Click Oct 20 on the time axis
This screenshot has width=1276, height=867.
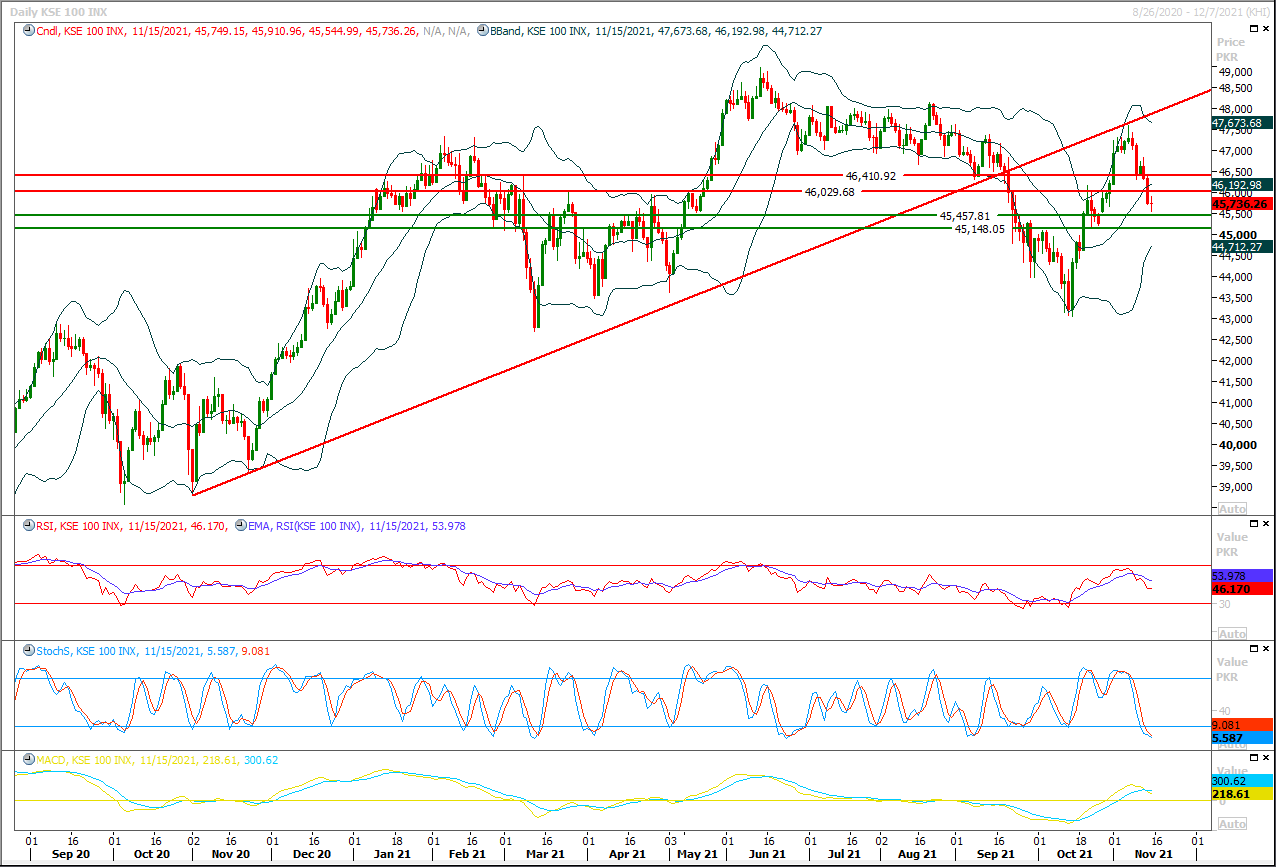152,854
